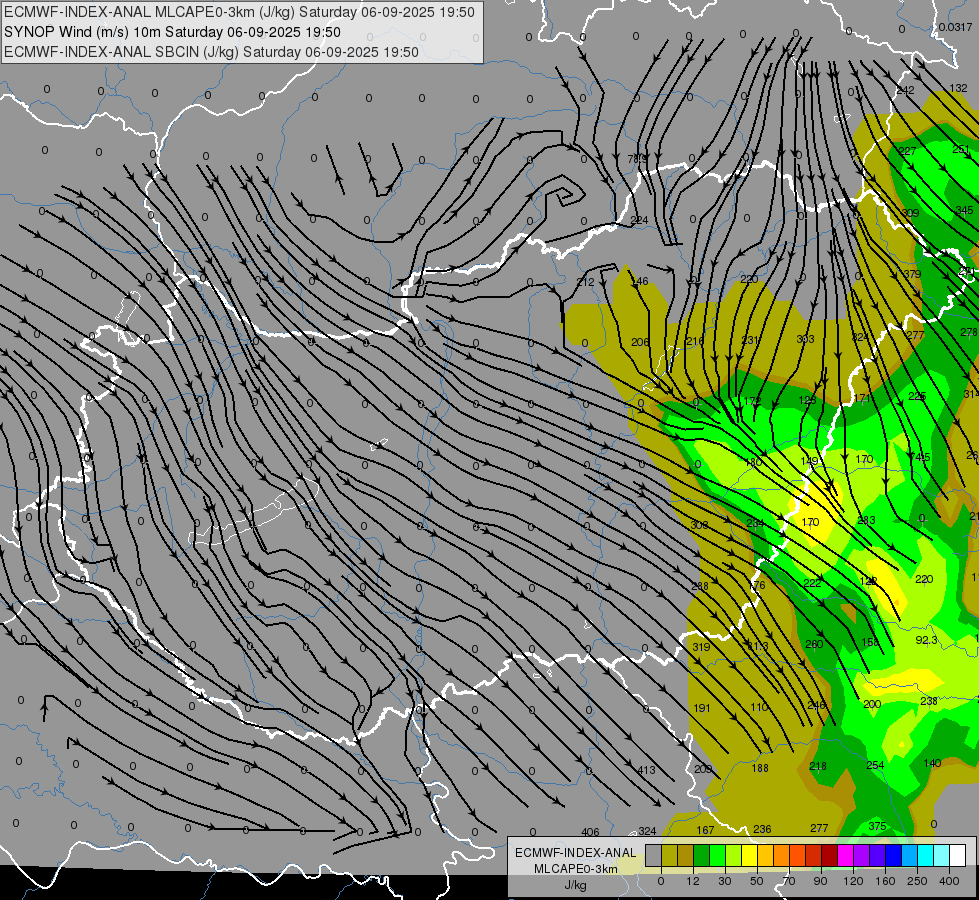Click the map value 191

coord(702,708)
